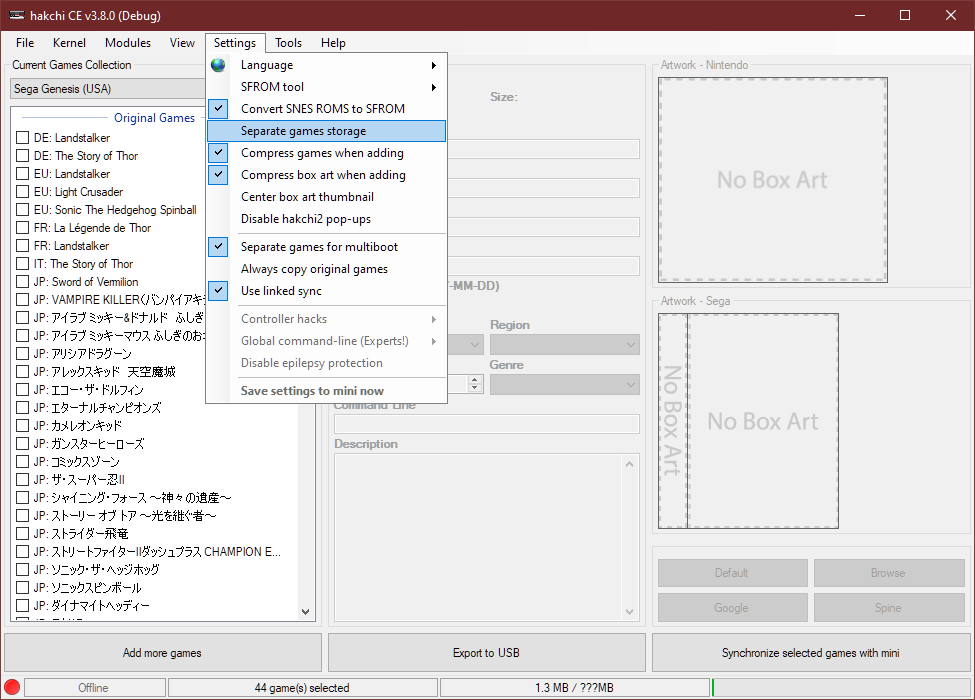Check the EU: Light Crusader checkbox
Image resolution: width=975 pixels, height=700 pixels.
[x=22, y=192]
